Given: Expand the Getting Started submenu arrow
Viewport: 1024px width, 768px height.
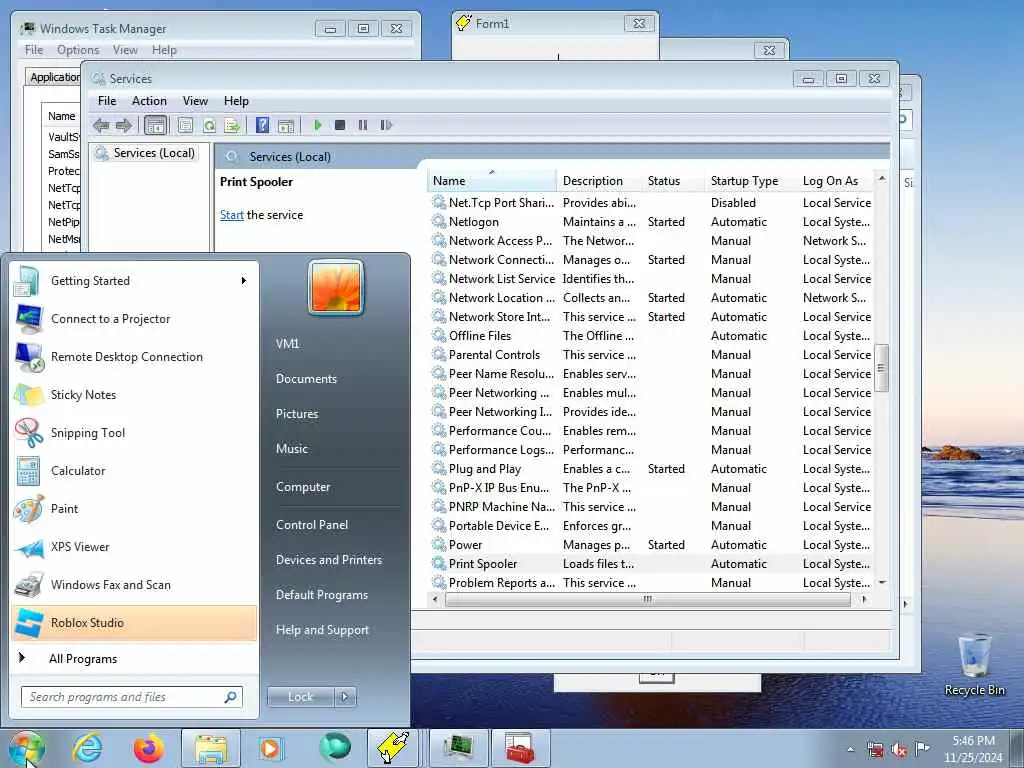Looking at the screenshot, I should click(244, 281).
